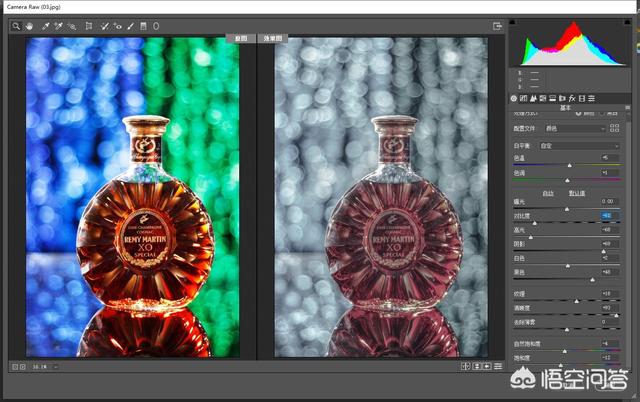
Task: Open the Lens Corrections panel icon
Action: point(562,98)
